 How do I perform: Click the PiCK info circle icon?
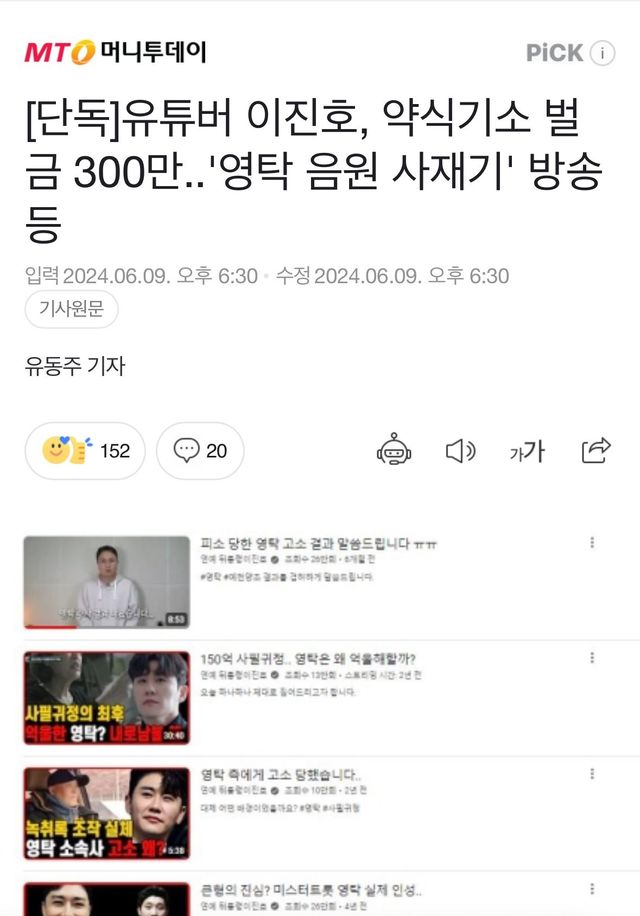pos(602,53)
